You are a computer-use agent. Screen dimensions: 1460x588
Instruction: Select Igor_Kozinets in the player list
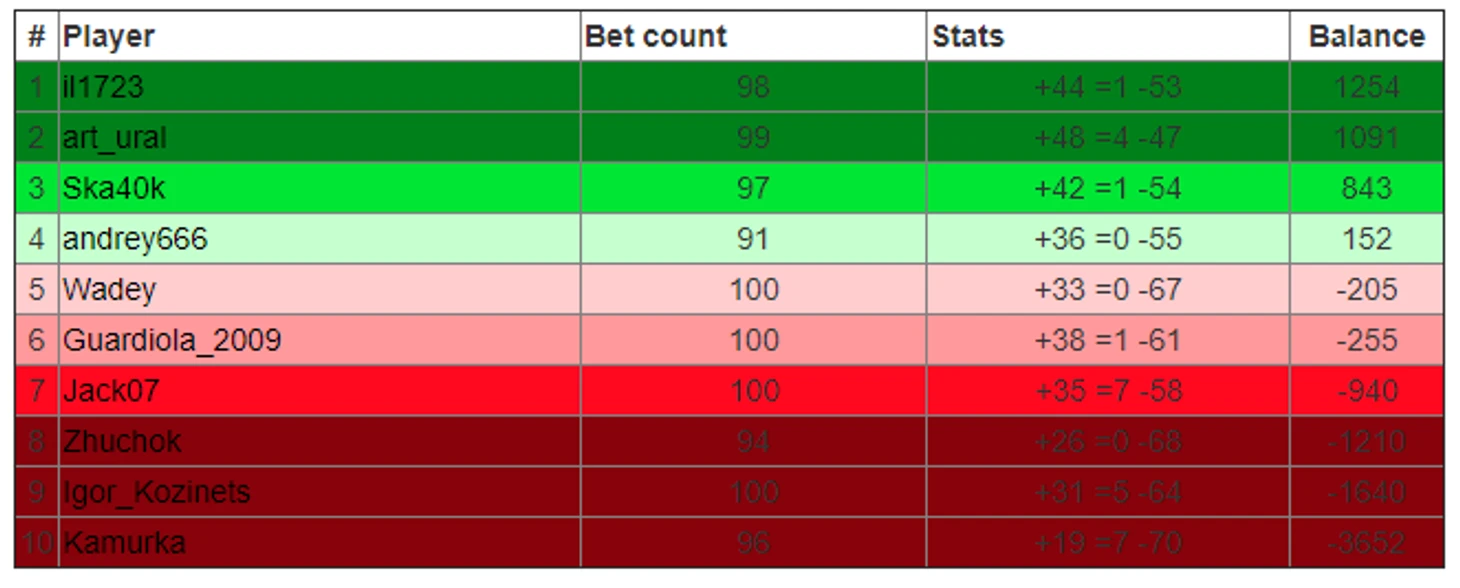click(x=156, y=493)
